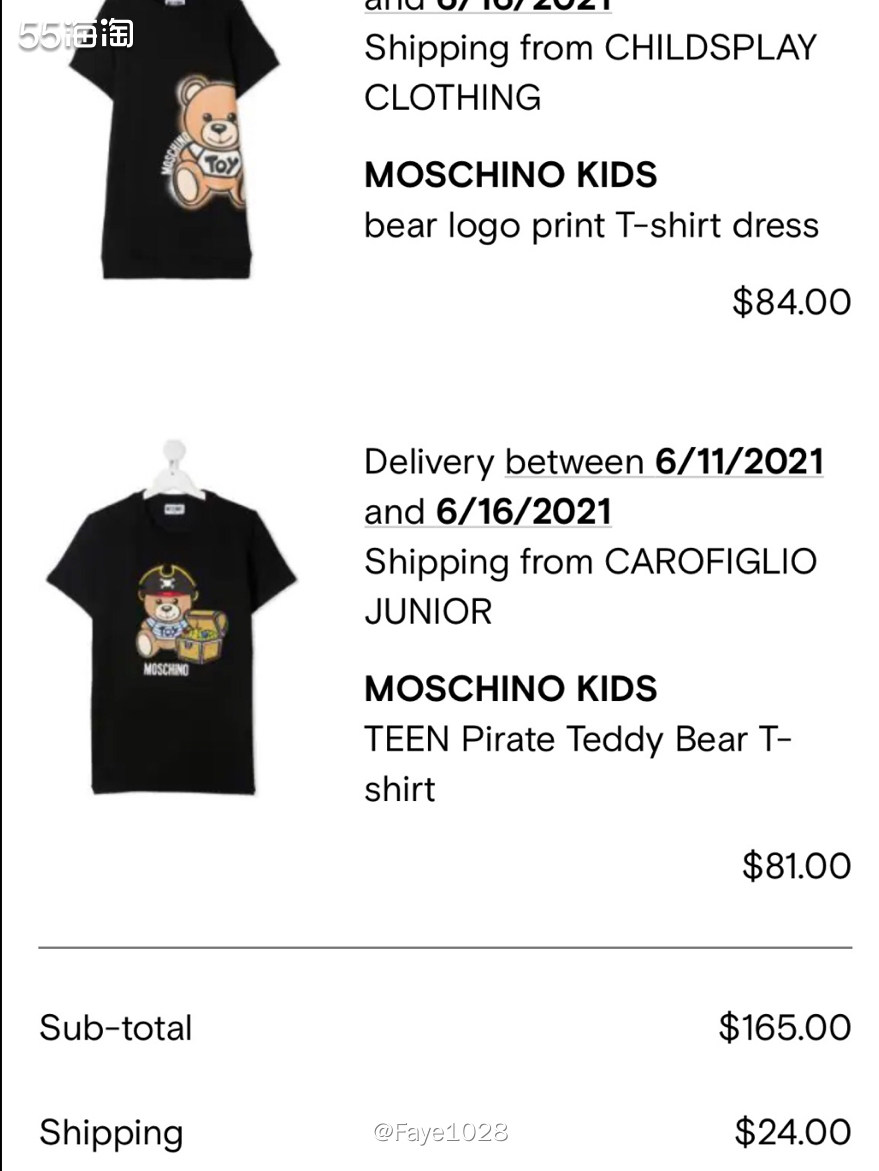Click the $81.00 price
This screenshot has height=1171, width=879.
click(x=795, y=865)
